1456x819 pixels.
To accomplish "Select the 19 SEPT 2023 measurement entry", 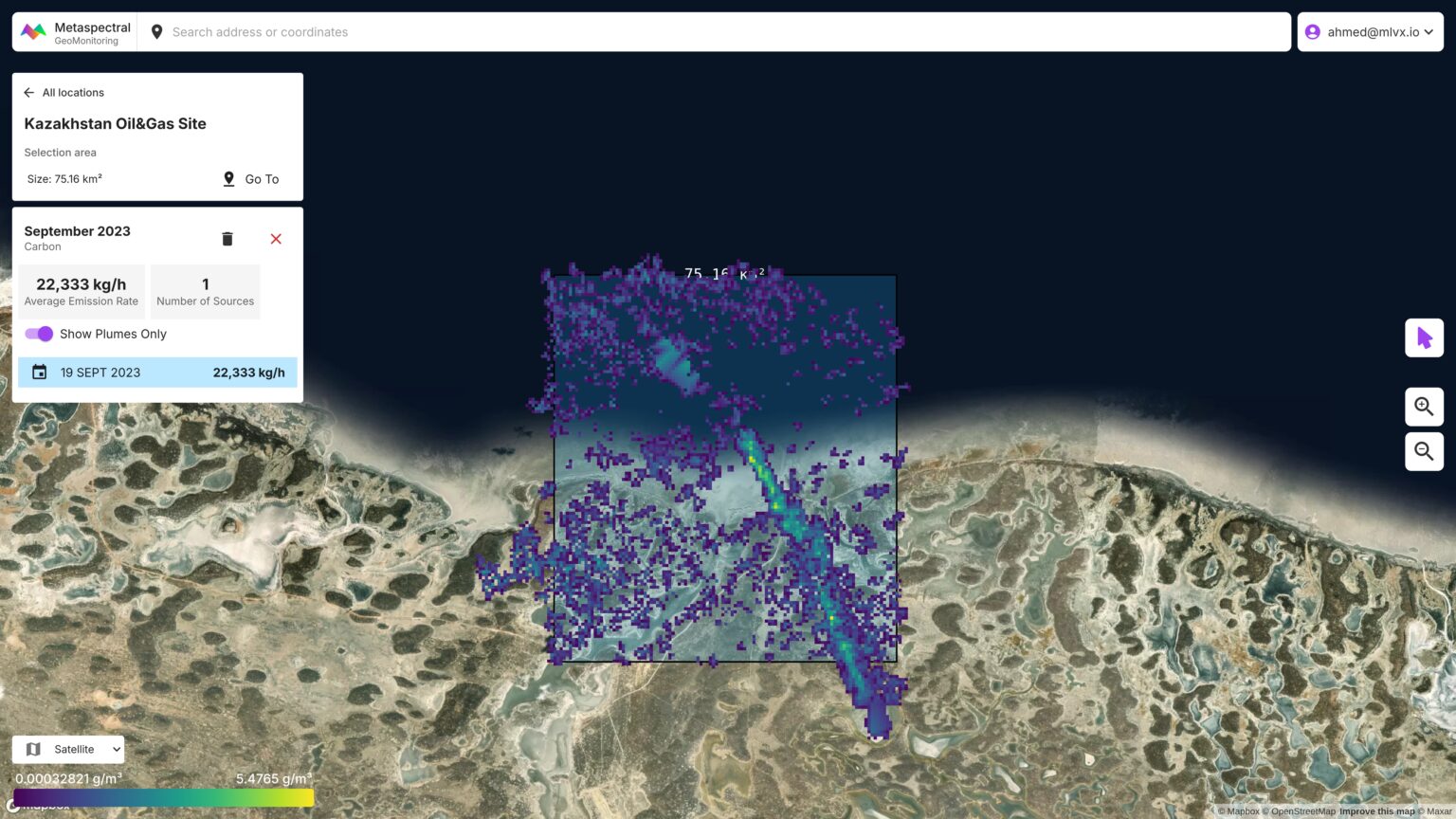I will [157, 372].
